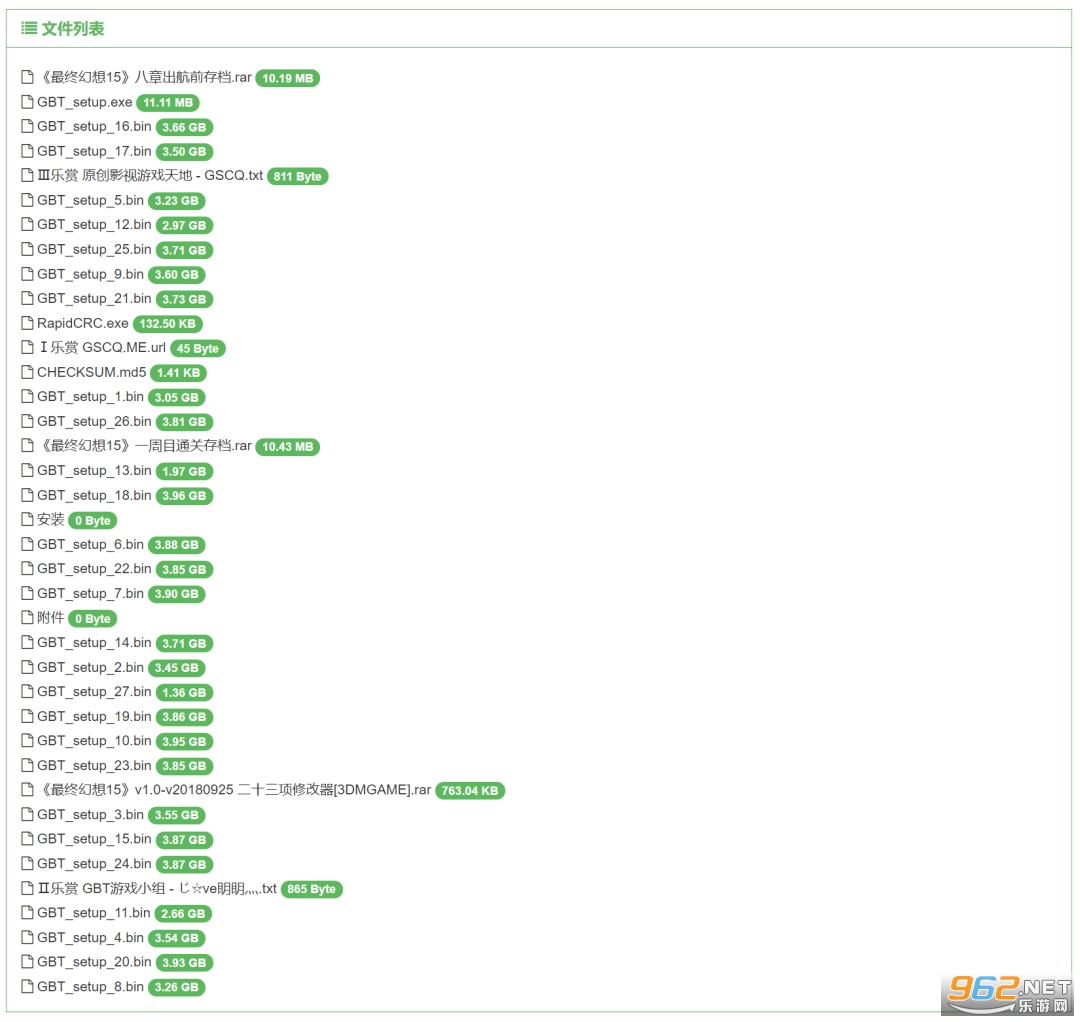Click the 10.19 MB size badge
1080x1022 pixels.
287,78
